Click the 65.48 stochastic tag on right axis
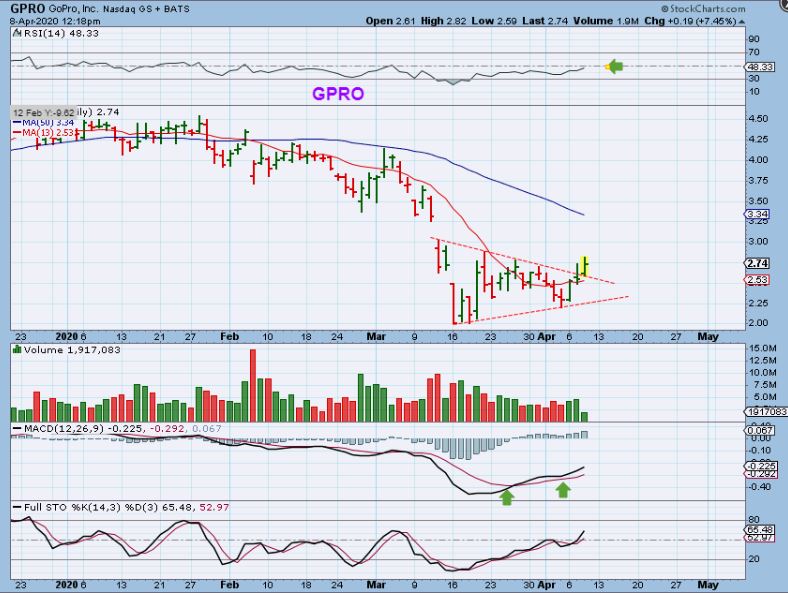Viewport: 788px width, 593px height. [760, 530]
